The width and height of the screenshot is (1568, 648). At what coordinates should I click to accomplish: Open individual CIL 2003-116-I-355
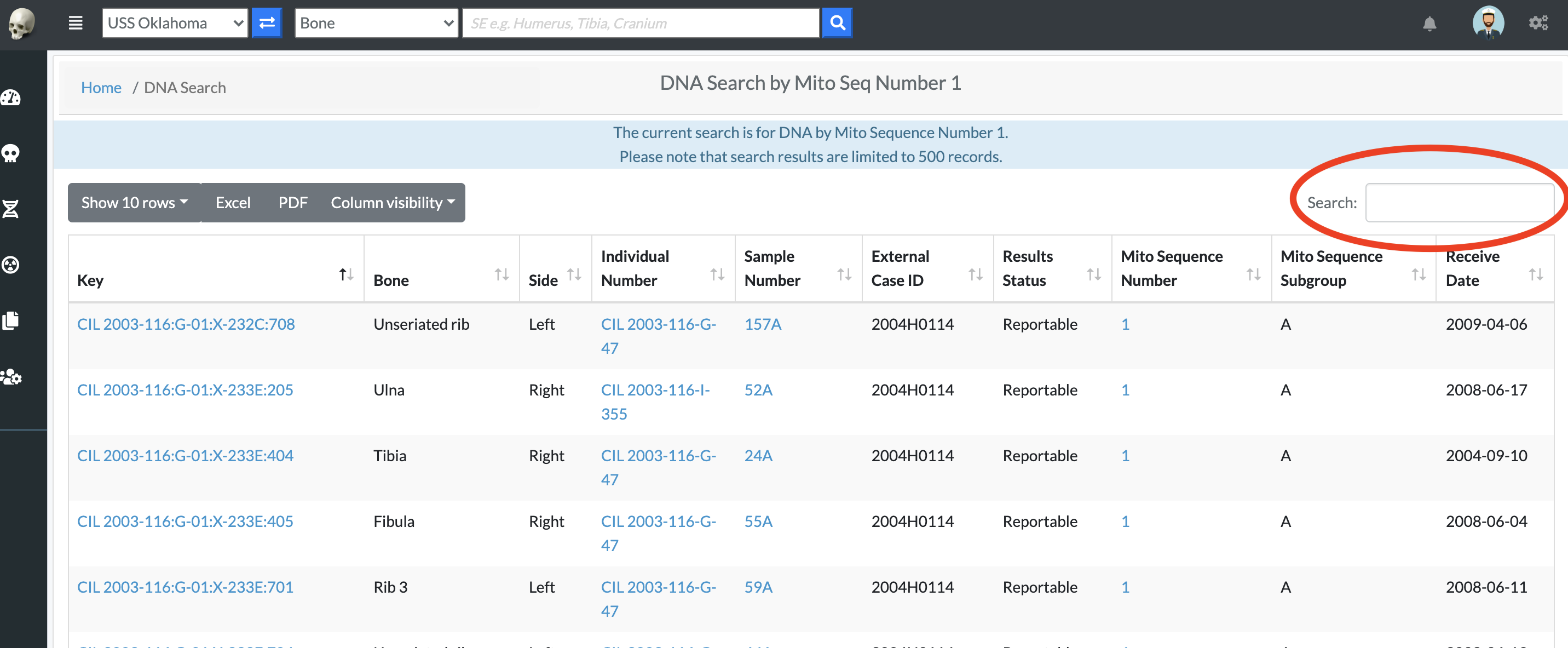[x=655, y=402]
